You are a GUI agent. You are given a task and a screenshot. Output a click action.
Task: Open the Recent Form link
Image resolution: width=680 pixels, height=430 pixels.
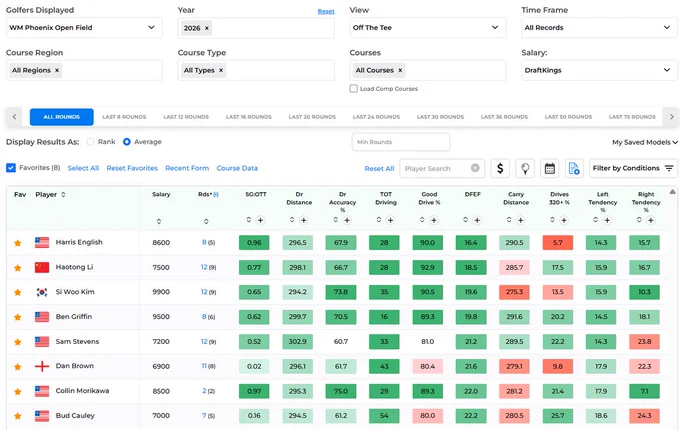tap(187, 168)
